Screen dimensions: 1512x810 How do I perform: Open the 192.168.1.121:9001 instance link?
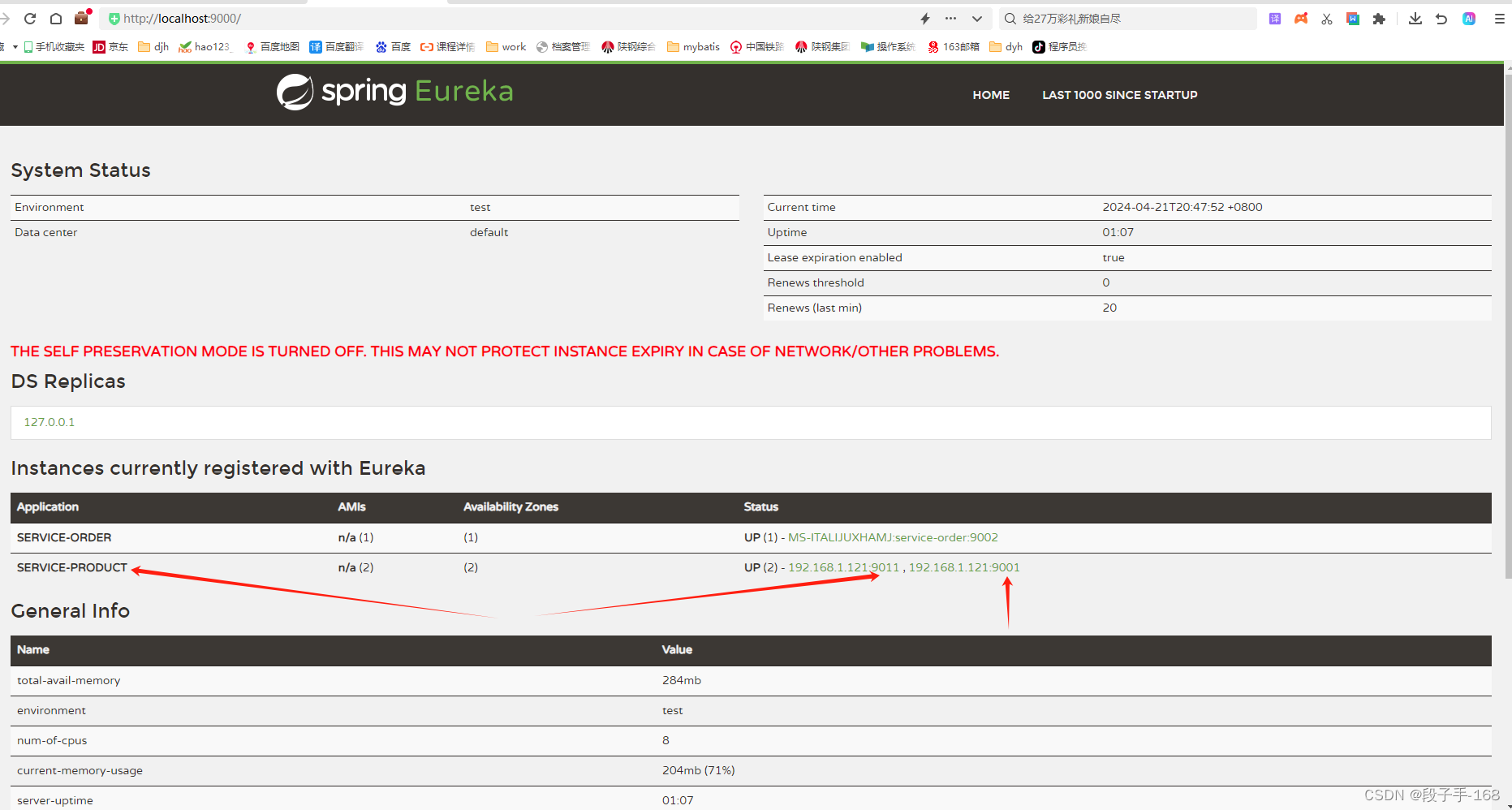point(964,567)
